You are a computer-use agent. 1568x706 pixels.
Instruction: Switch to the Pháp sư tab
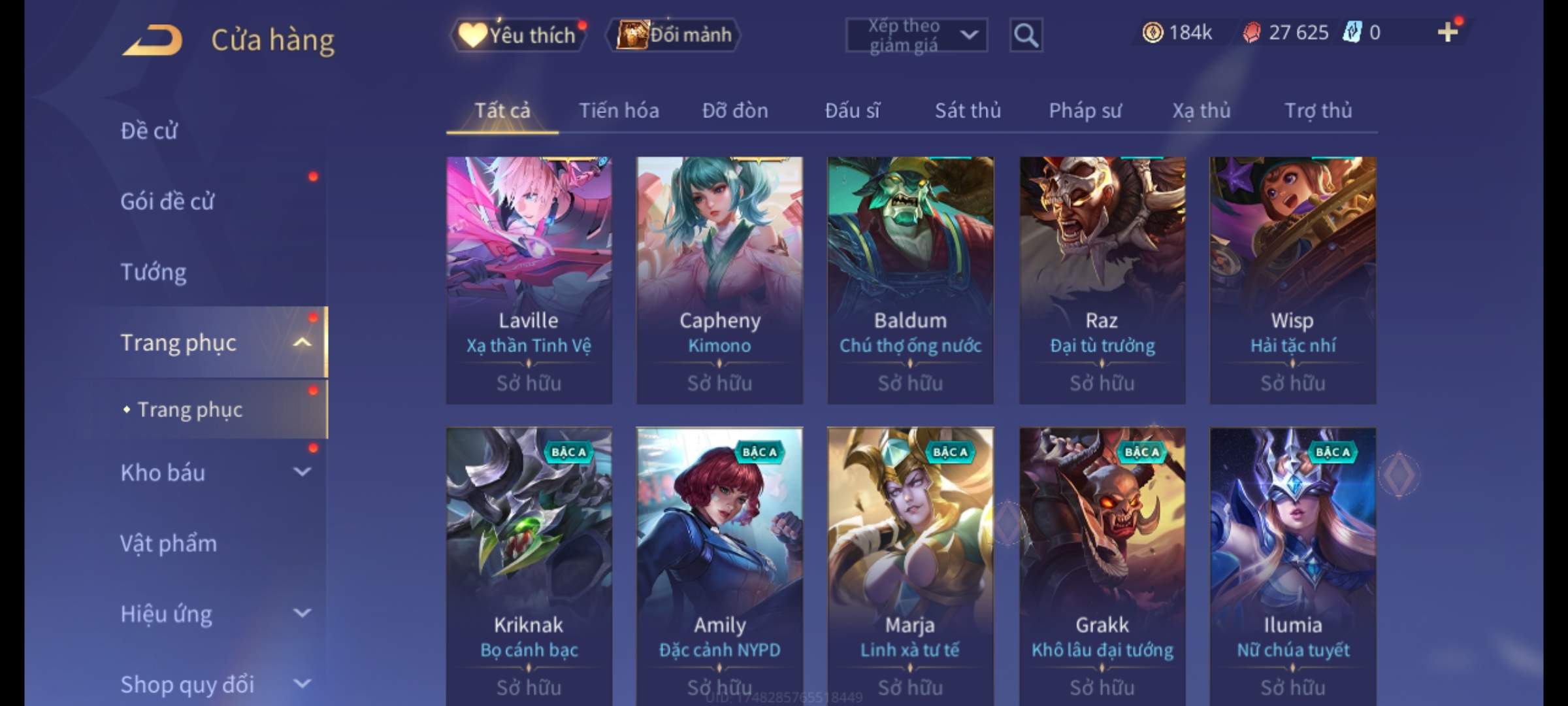click(x=1085, y=110)
